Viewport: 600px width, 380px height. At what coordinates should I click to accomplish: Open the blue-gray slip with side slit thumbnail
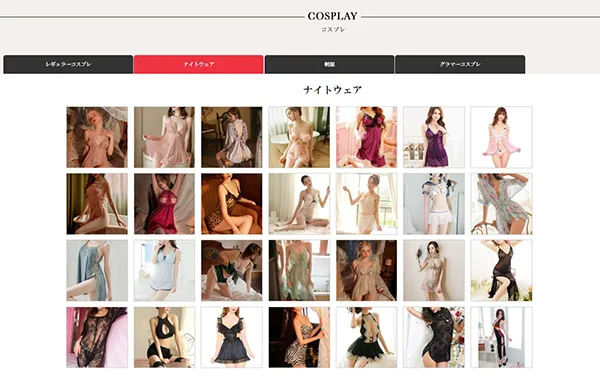click(97, 271)
